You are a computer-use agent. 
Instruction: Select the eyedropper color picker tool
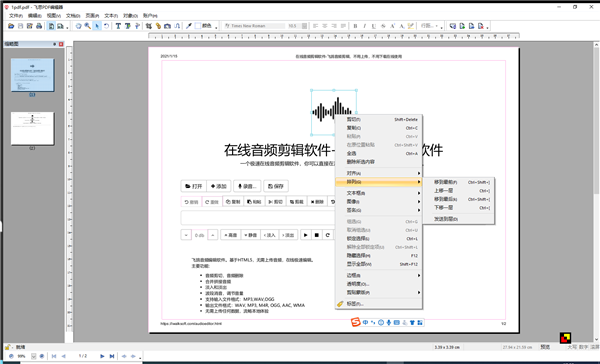click(x=189, y=26)
